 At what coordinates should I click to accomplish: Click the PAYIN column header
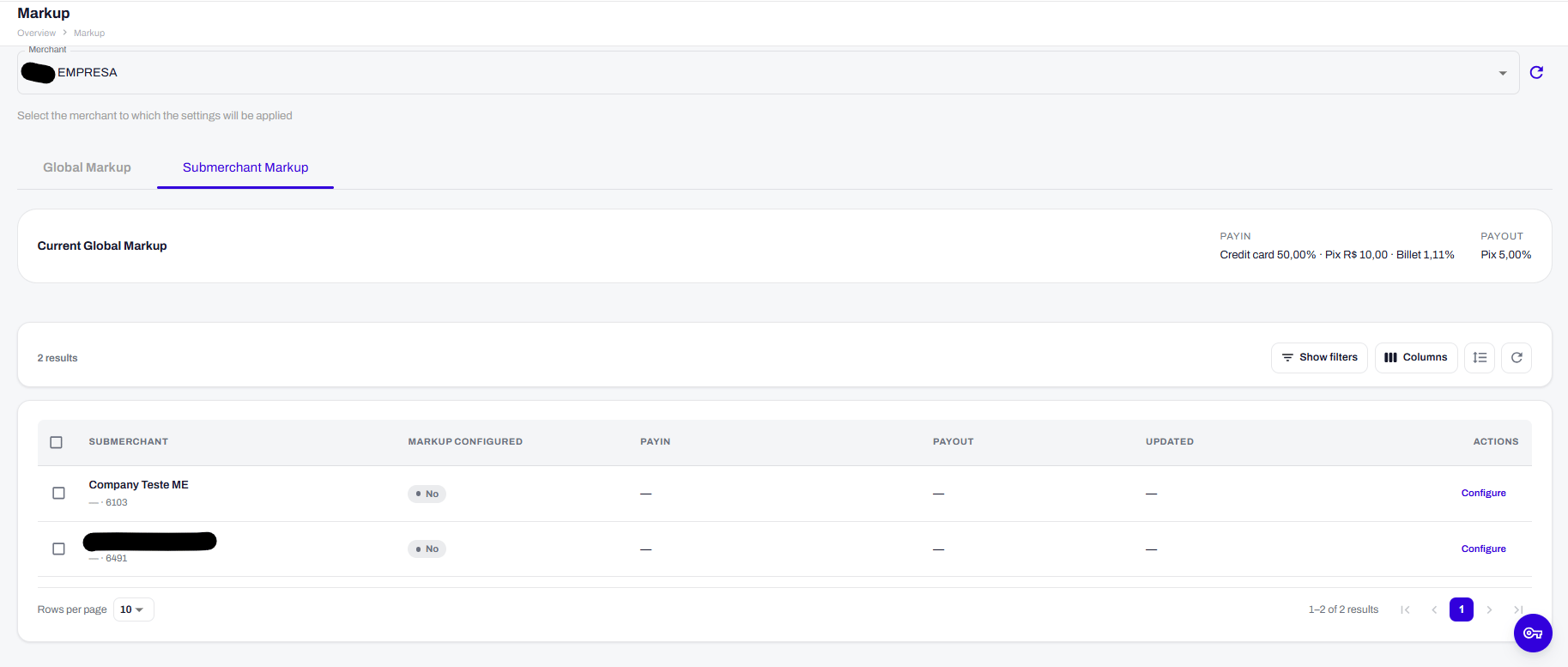[656, 441]
